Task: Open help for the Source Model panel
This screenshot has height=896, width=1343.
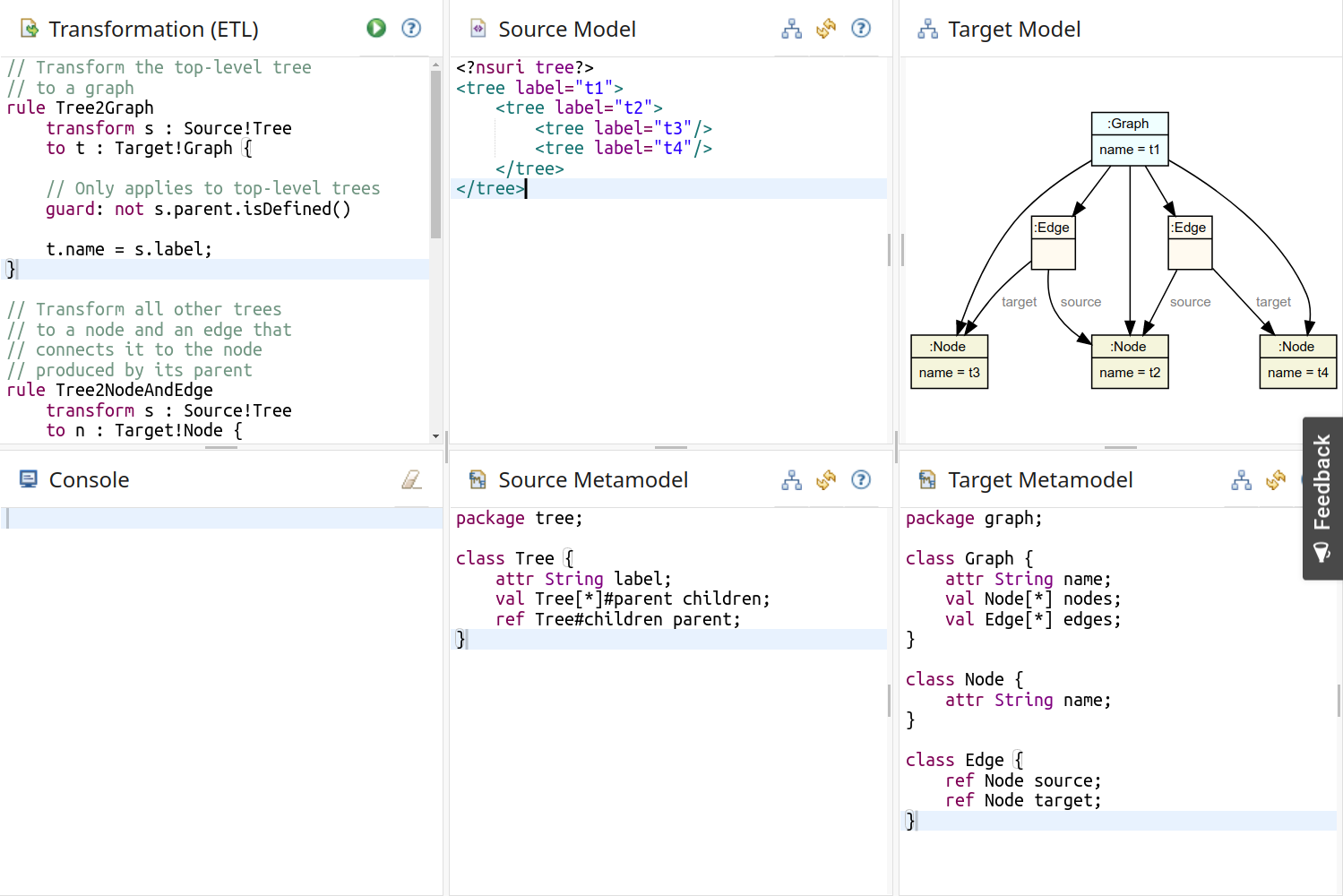Action: [x=861, y=29]
